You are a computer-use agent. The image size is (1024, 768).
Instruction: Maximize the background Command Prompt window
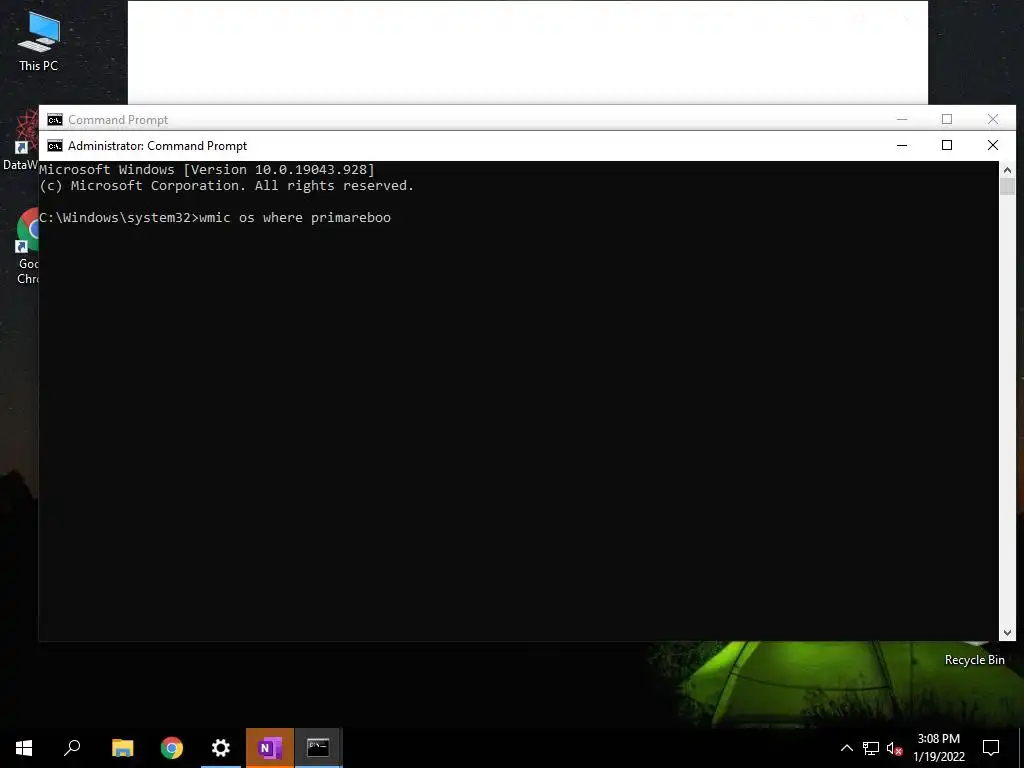[x=947, y=119]
